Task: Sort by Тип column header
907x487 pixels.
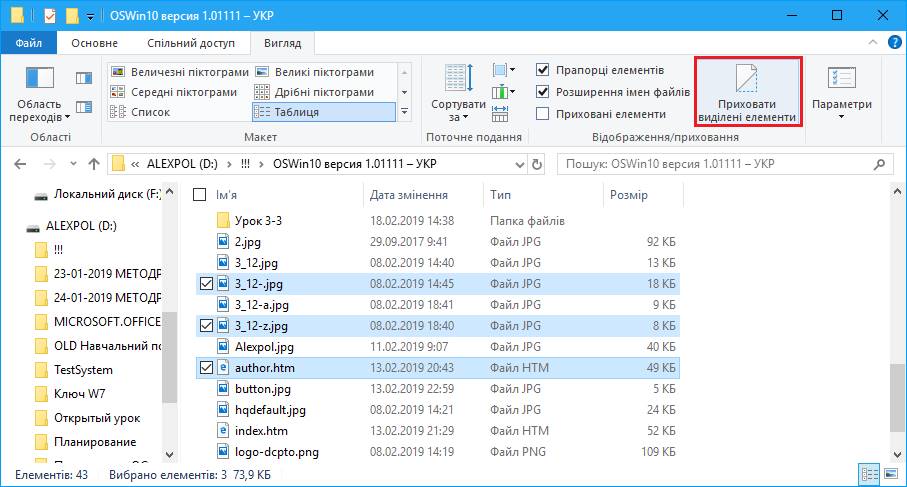Action: pyautogui.click(x=500, y=195)
